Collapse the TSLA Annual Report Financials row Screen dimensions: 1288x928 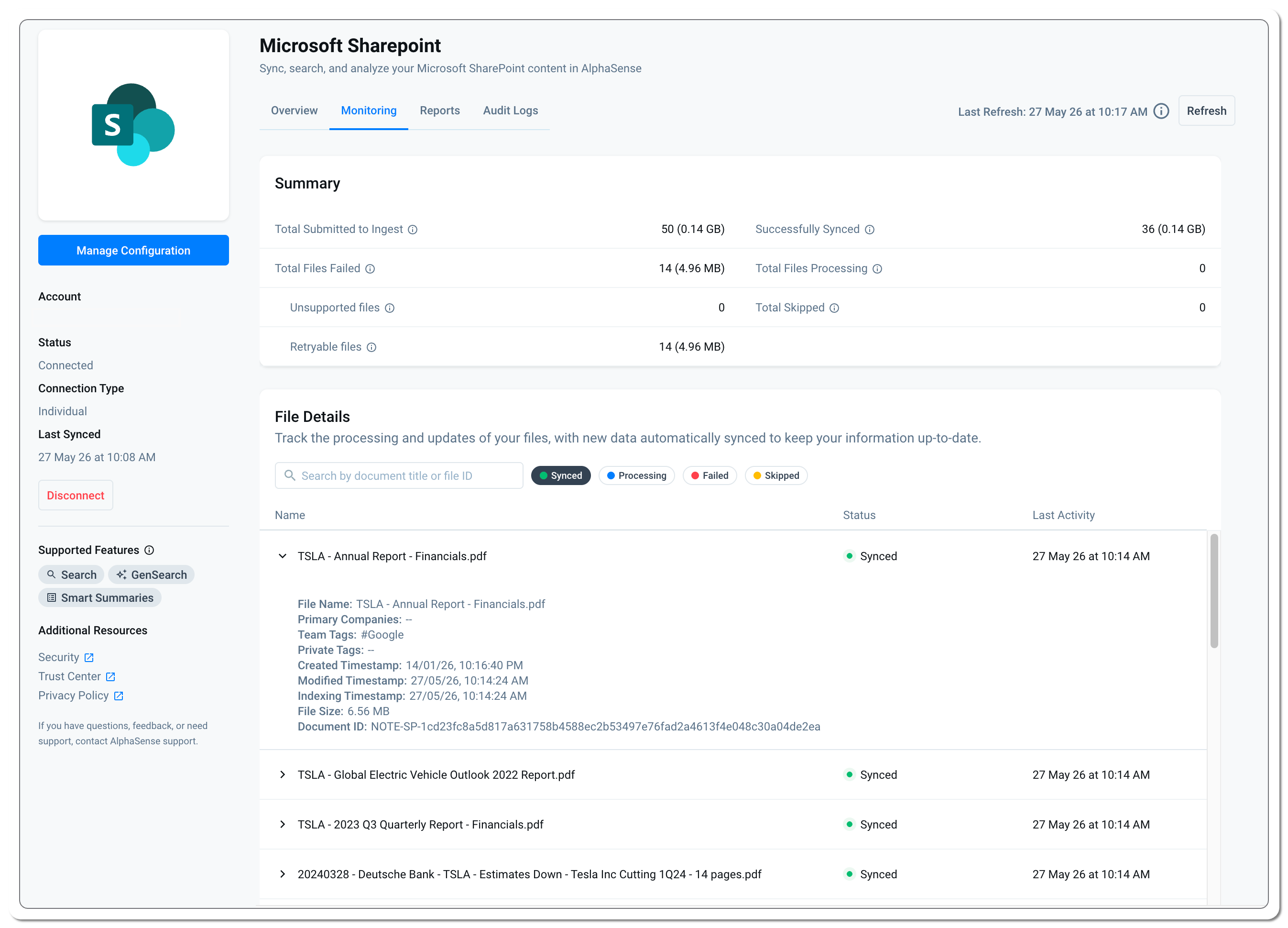[x=282, y=556]
